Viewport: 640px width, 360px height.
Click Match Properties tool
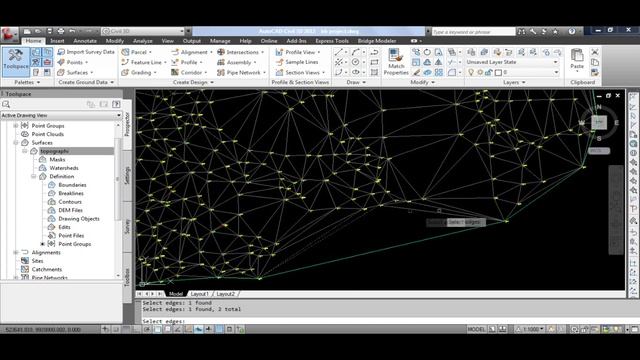[396, 62]
